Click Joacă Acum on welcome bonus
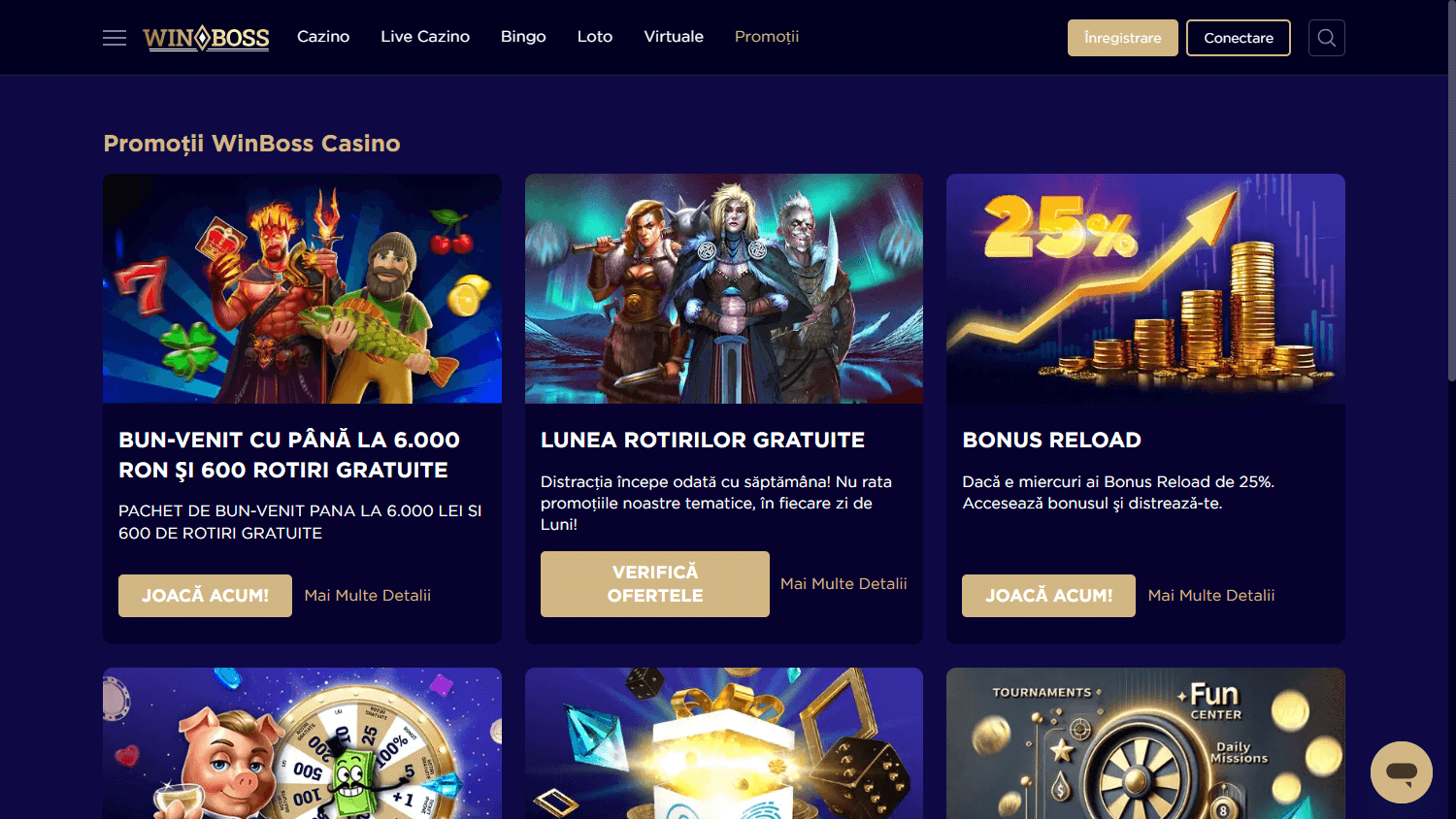Screen dimensions: 1456x819 point(205,596)
